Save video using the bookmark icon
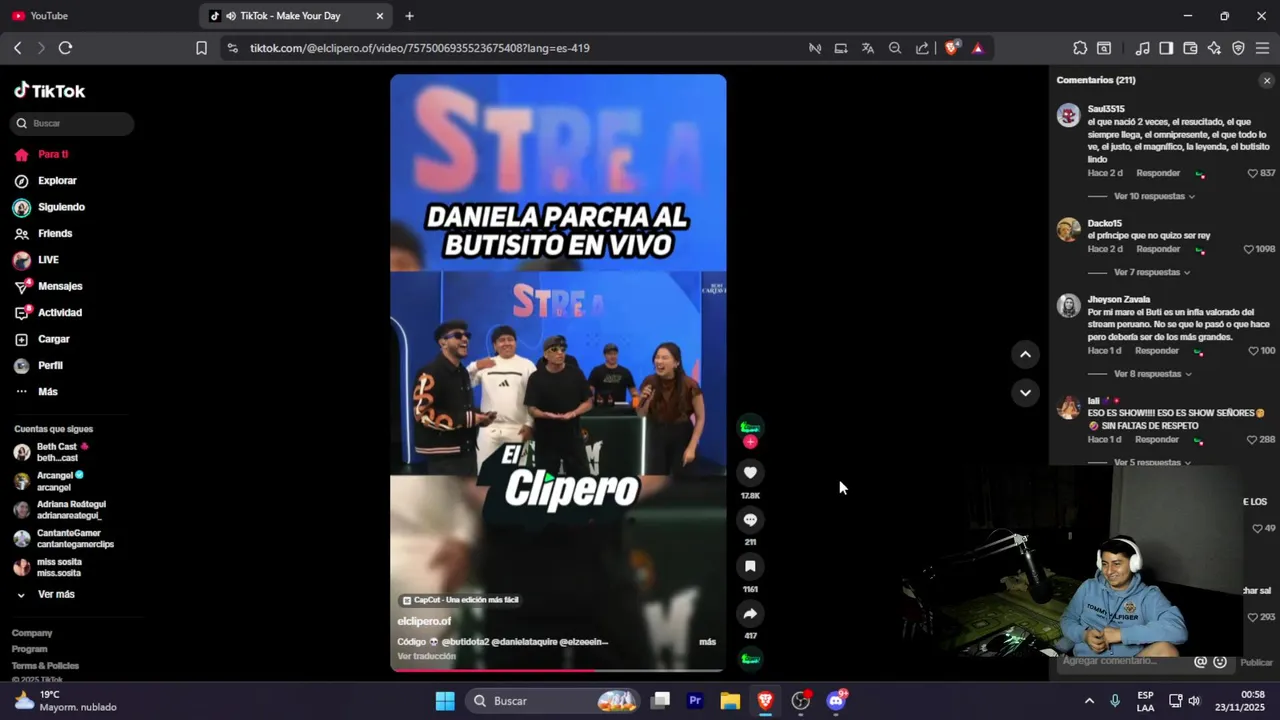This screenshot has height=720, width=1280. [x=750, y=566]
